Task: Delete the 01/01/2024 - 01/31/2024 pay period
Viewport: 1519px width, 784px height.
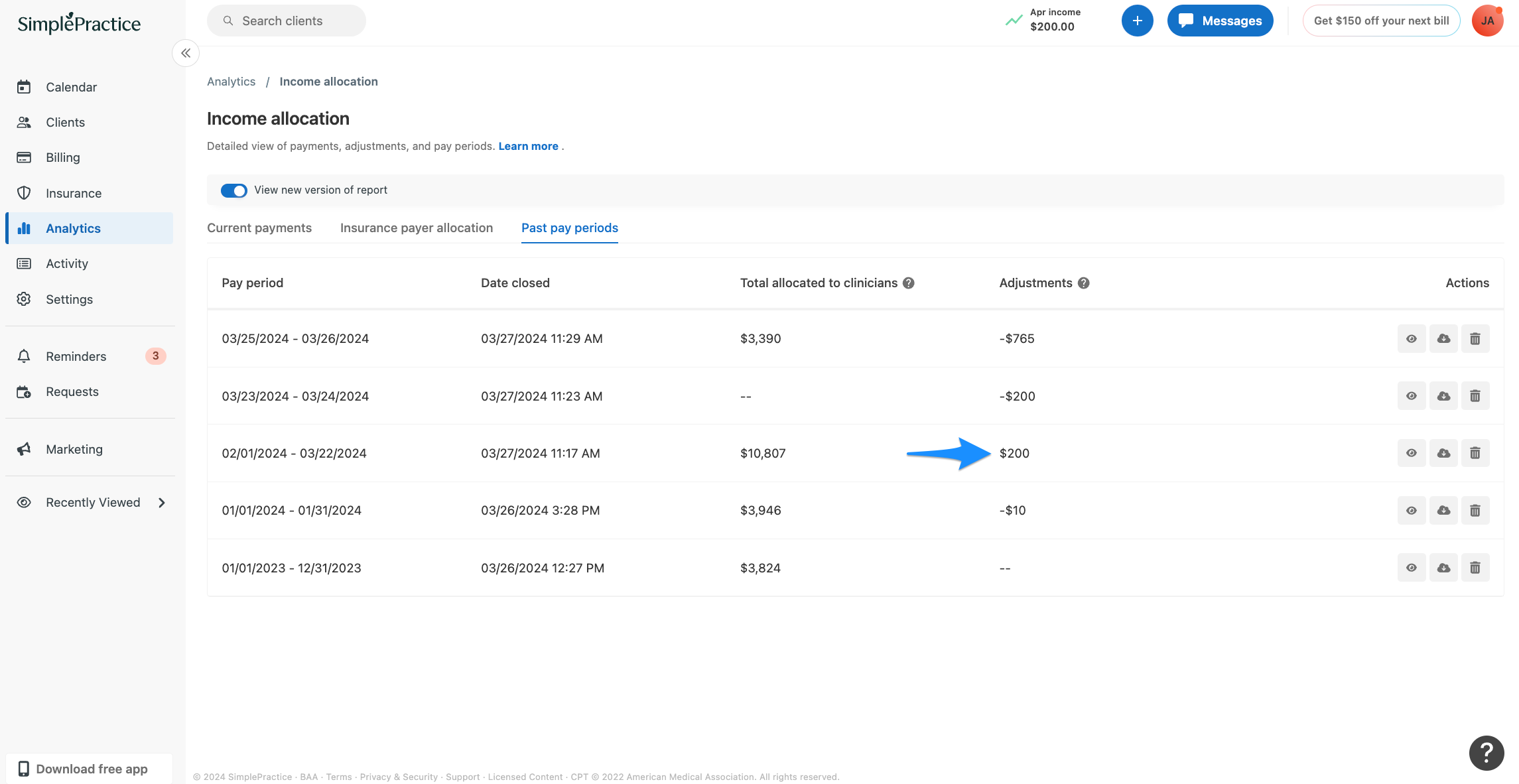Action: (1475, 511)
